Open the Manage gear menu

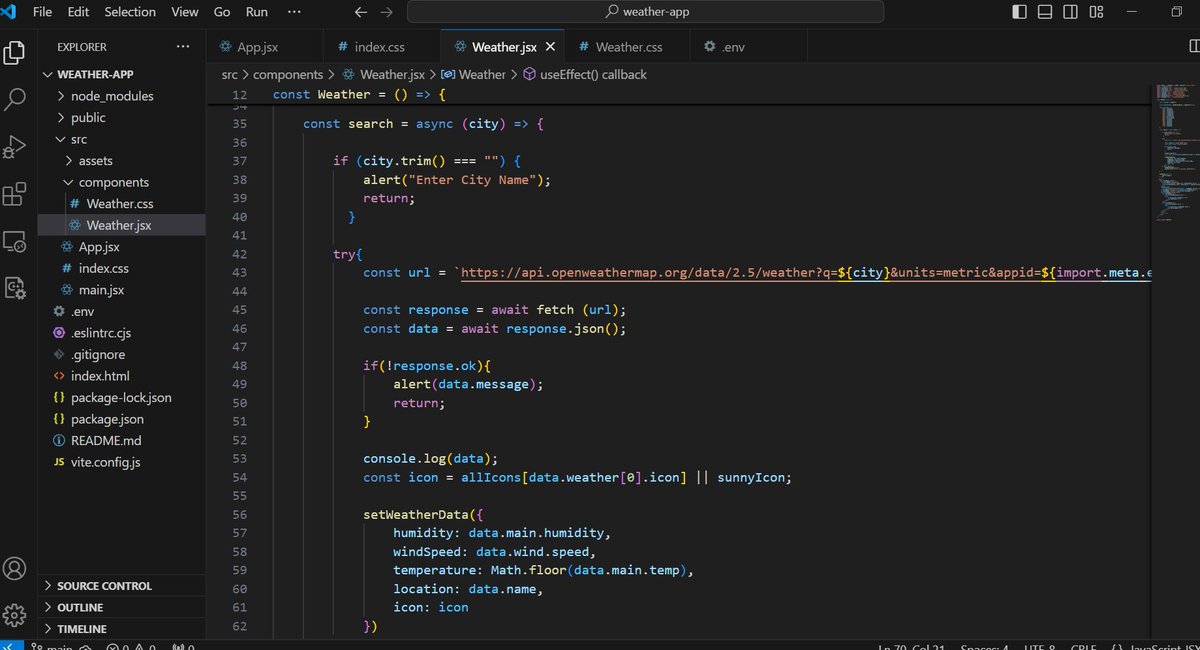15,614
